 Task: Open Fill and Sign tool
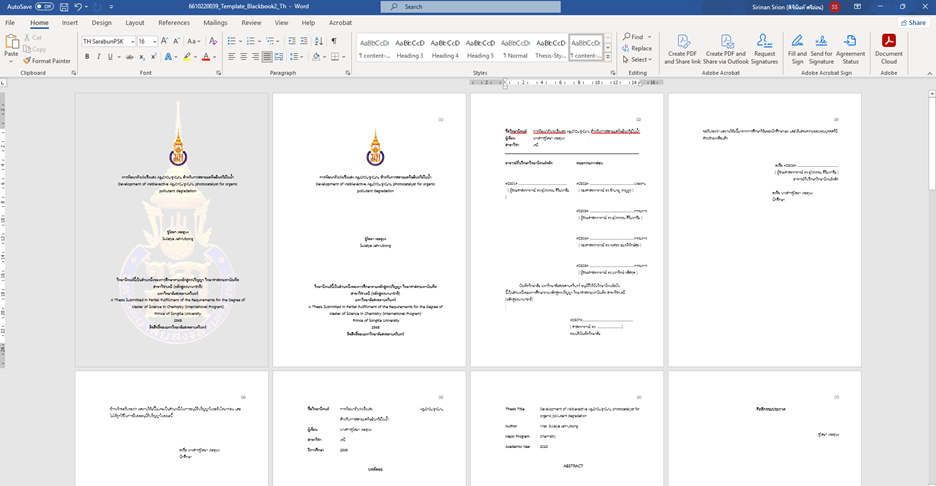(x=797, y=50)
